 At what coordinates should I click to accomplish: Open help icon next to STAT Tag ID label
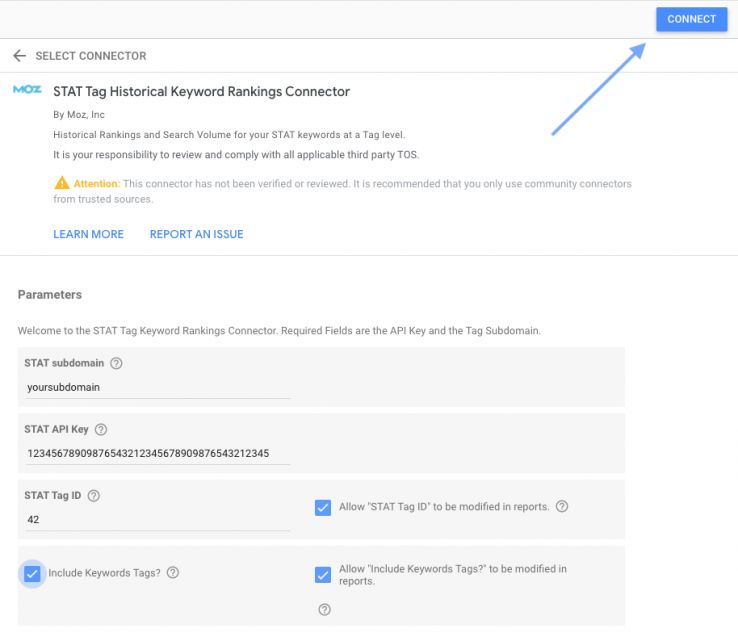click(x=94, y=496)
